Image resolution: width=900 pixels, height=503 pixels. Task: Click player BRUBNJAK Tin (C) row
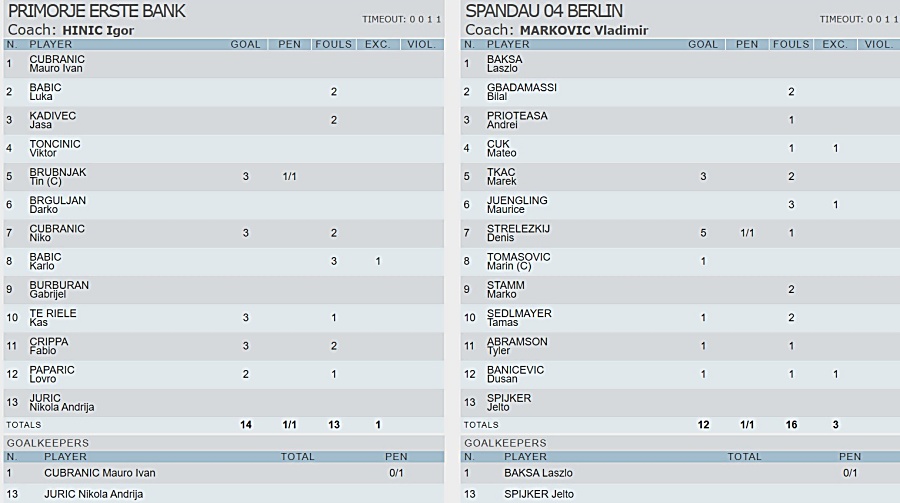[224, 176]
